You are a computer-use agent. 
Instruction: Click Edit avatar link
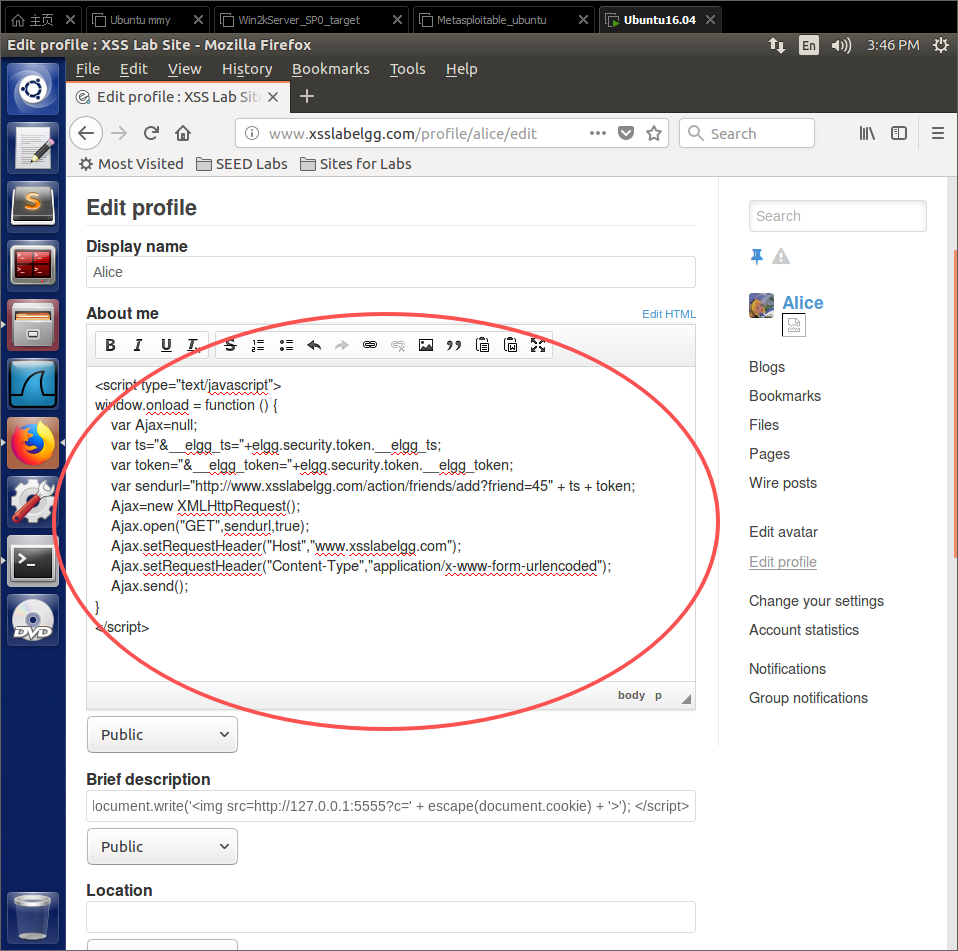point(783,532)
